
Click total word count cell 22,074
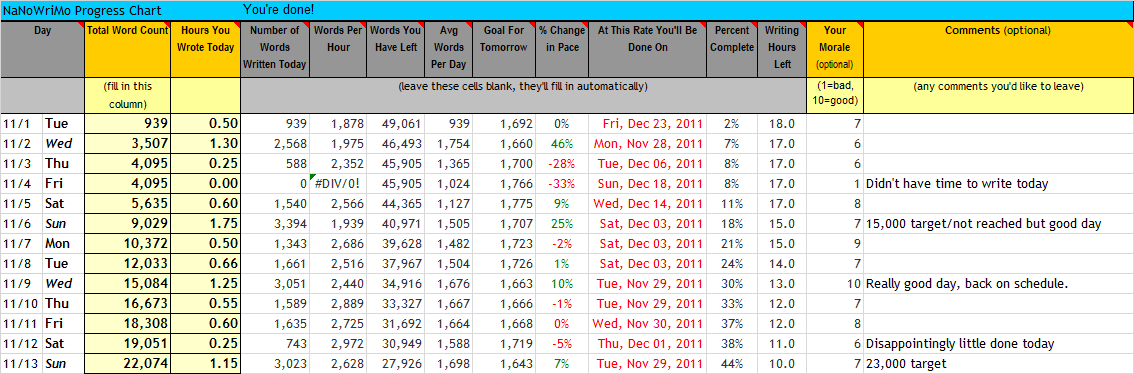127,363
